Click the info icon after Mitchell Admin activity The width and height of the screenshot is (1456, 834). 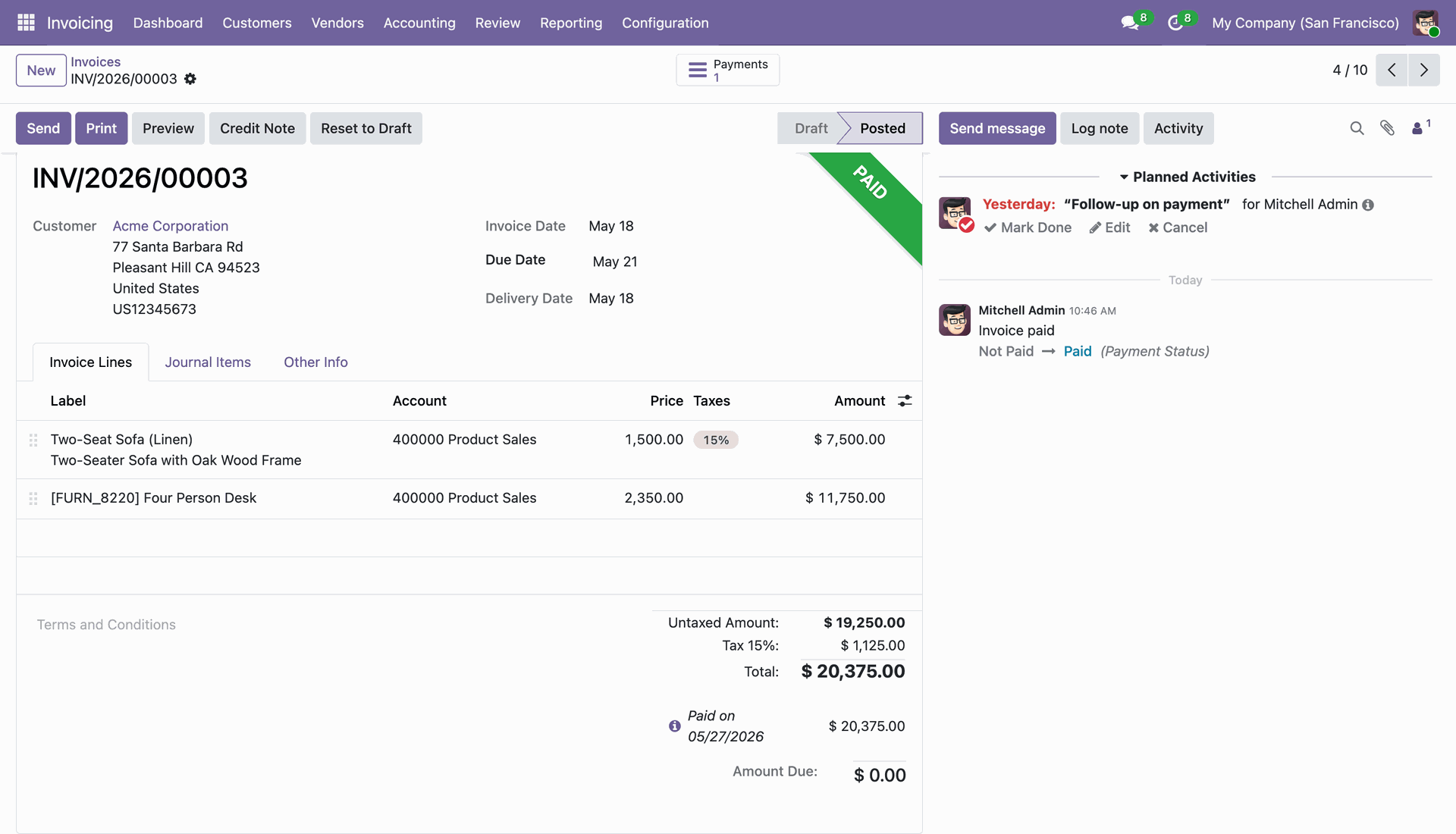pyautogui.click(x=1368, y=205)
